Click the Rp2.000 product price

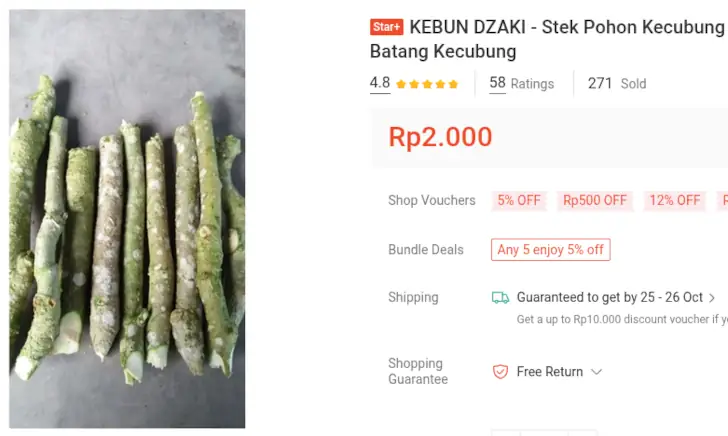click(x=440, y=137)
